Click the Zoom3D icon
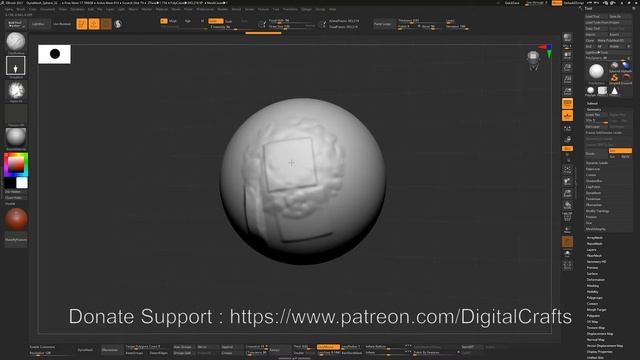This screenshot has width=640, height=360. (x=567, y=193)
